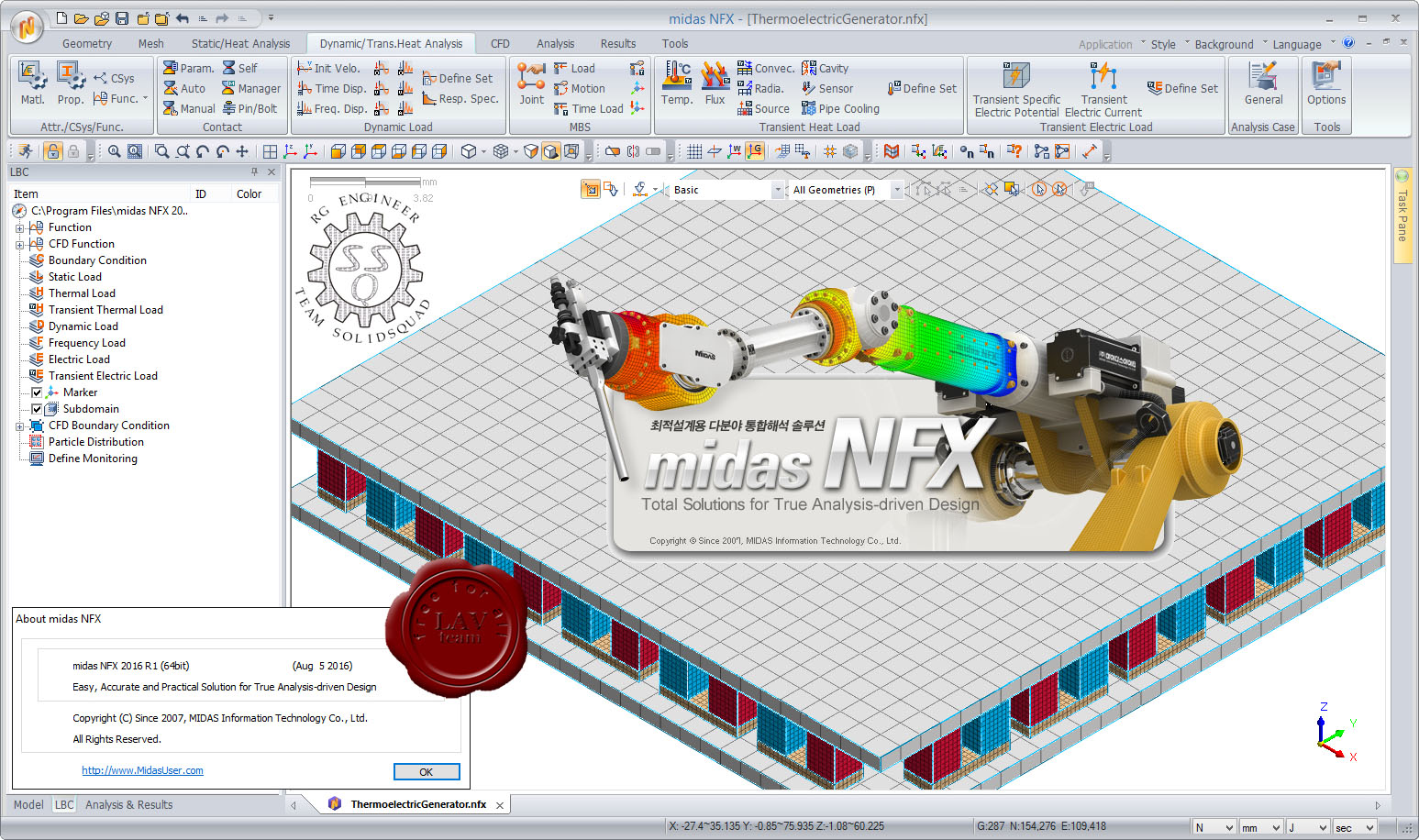Toggle the GCS axis display button
1419x840 pixels.
(x=754, y=151)
